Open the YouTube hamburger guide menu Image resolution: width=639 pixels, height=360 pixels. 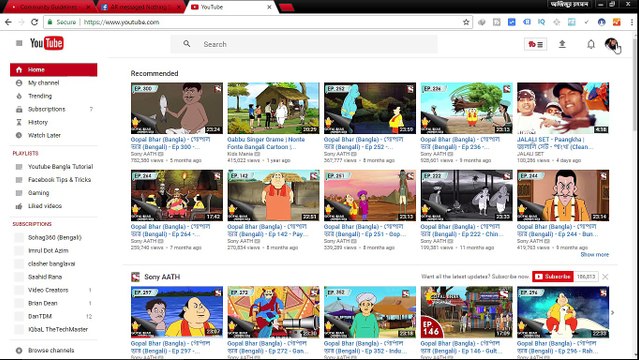(x=19, y=43)
